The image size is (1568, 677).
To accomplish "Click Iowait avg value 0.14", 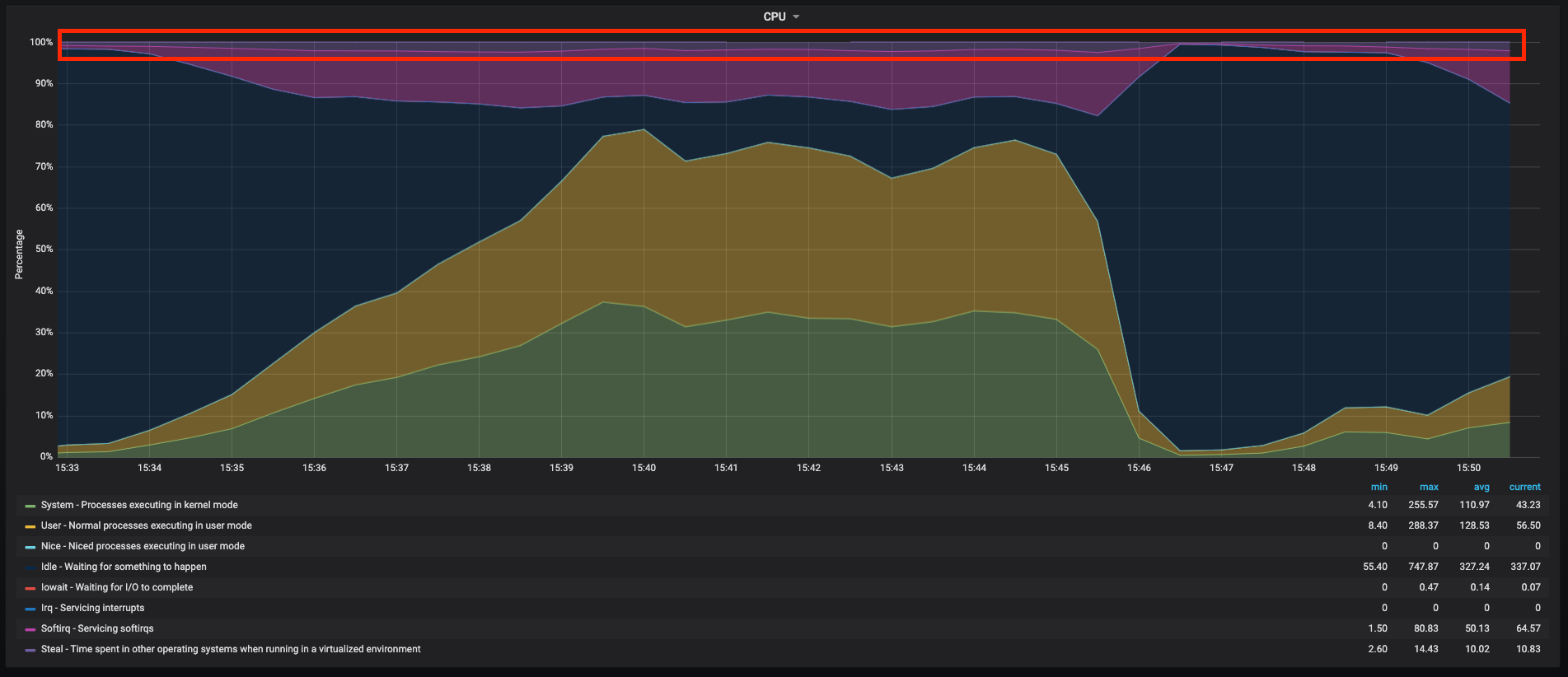I will point(1480,587).
